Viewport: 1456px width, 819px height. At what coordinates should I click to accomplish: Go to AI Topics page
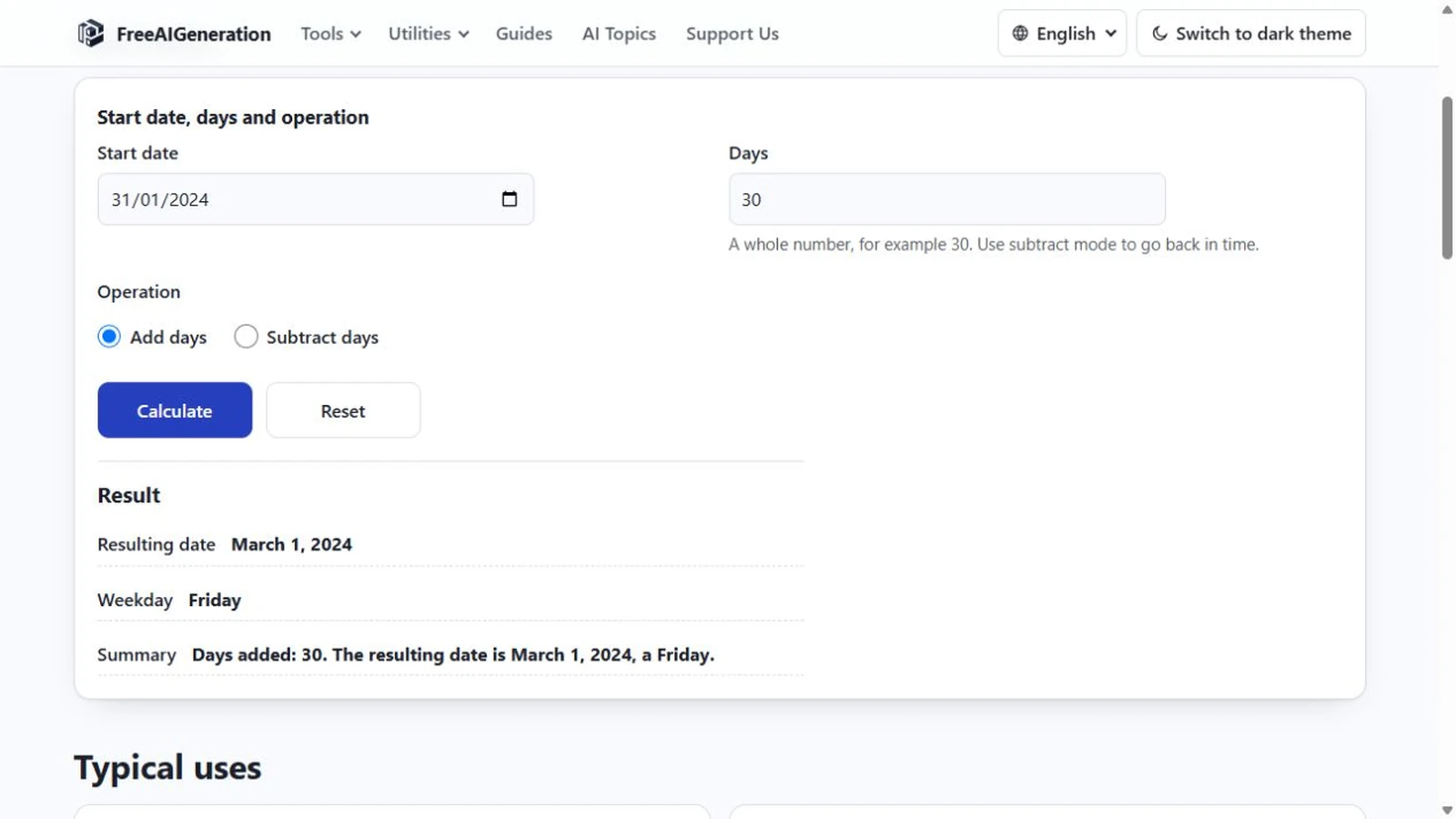[619, 34]
